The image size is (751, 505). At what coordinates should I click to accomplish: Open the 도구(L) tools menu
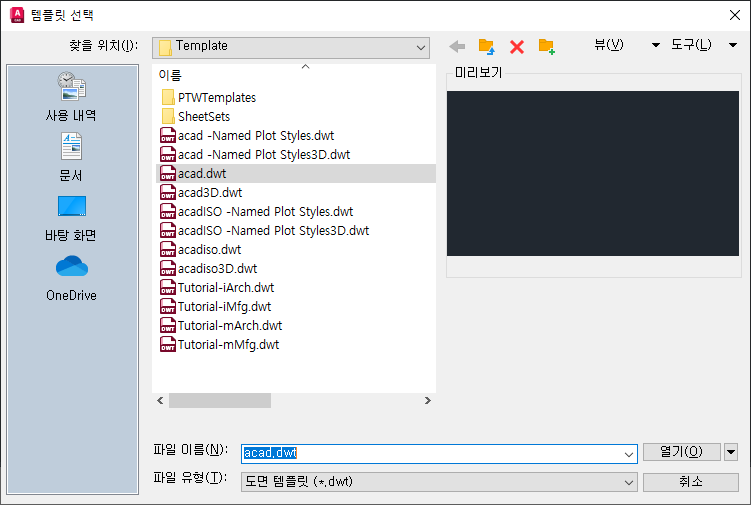[x=691, y=45]
